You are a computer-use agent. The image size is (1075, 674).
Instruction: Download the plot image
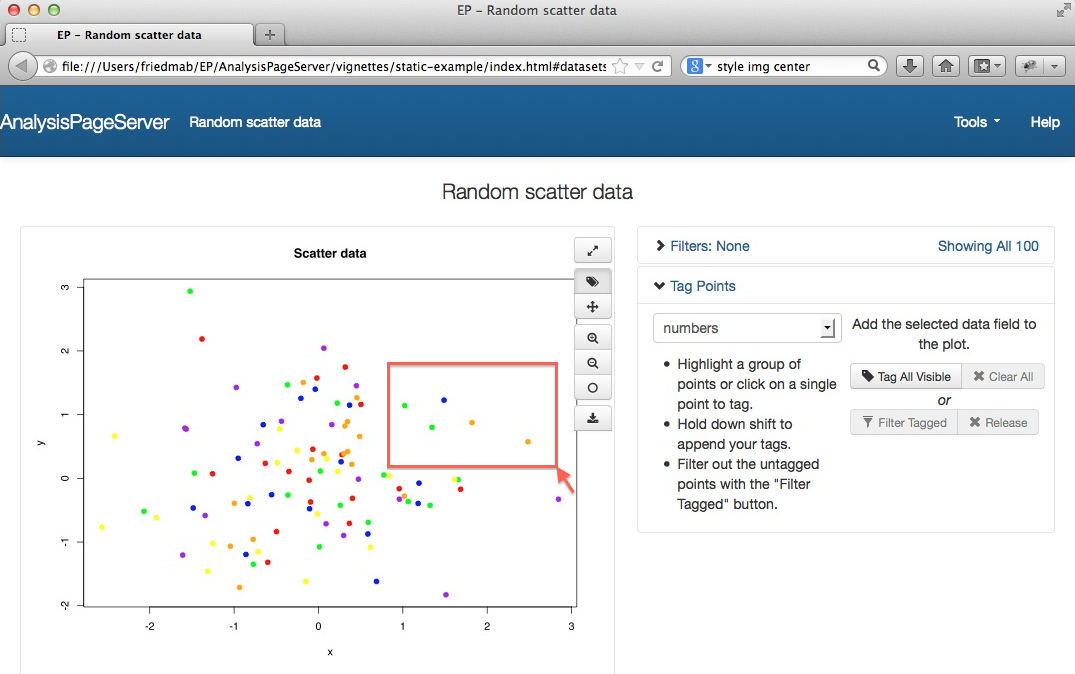coord(592,418)
